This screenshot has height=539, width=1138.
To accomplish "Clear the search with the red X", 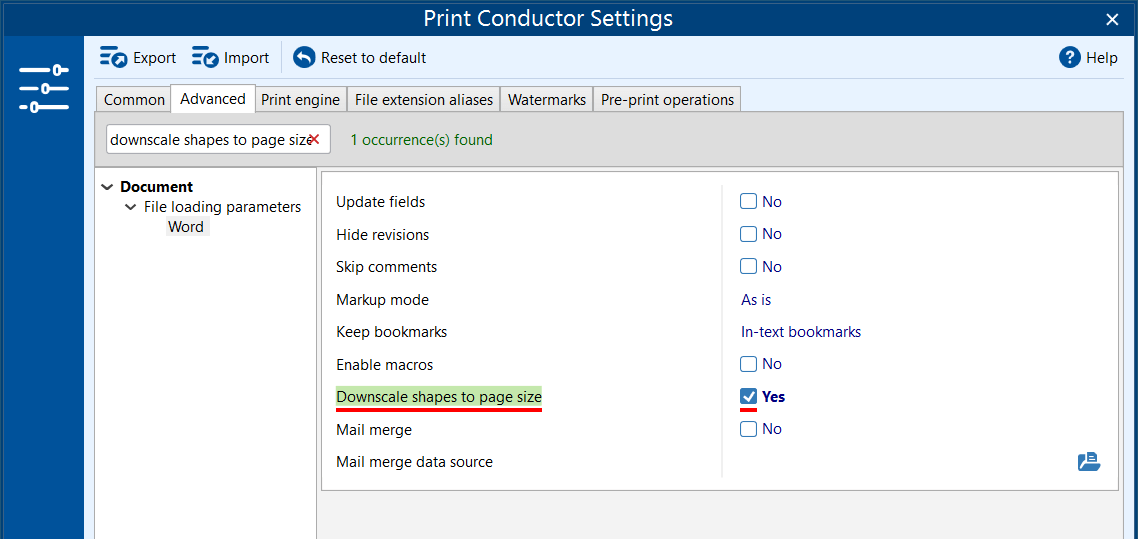I will 314,140.
